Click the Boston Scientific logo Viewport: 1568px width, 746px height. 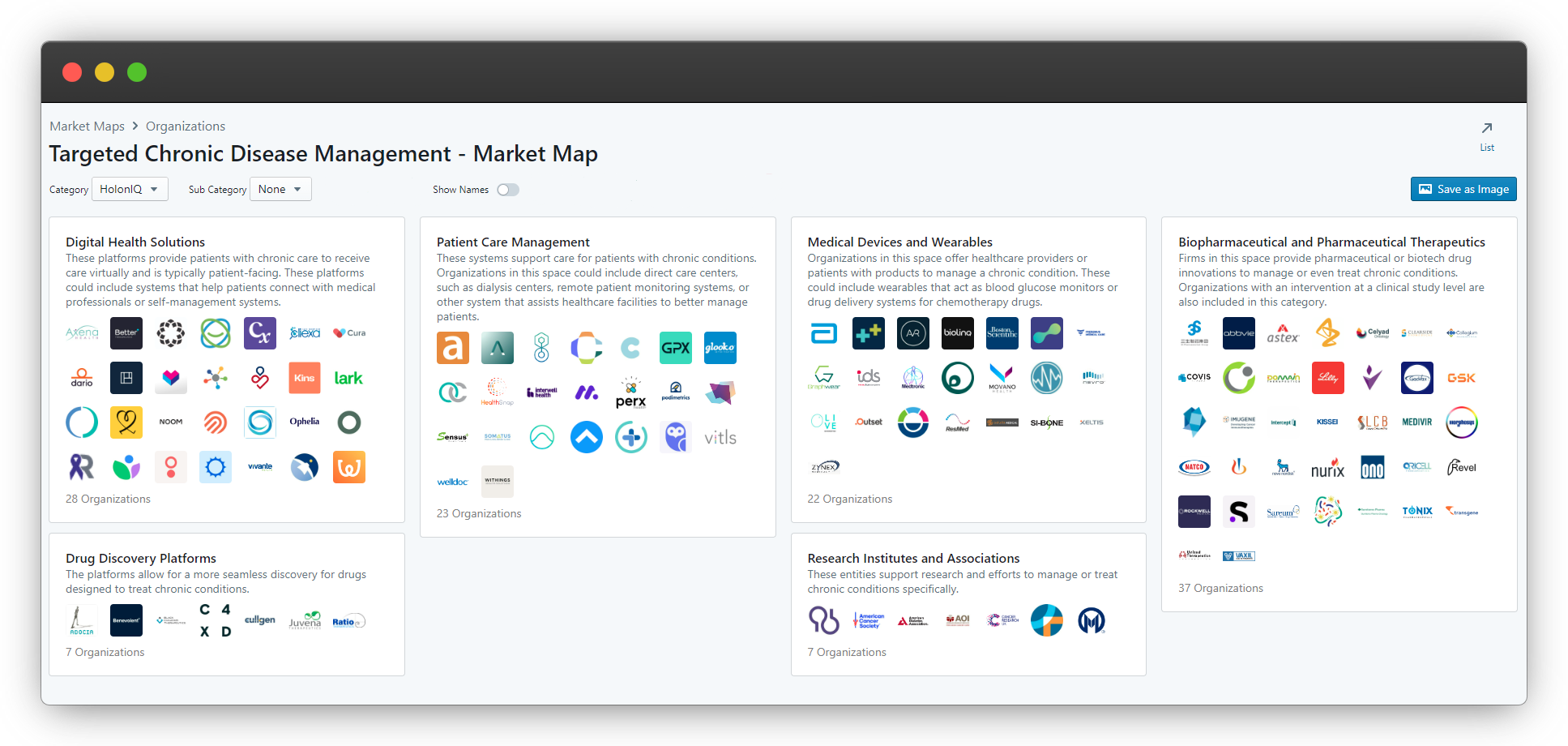click(1002, 333)
